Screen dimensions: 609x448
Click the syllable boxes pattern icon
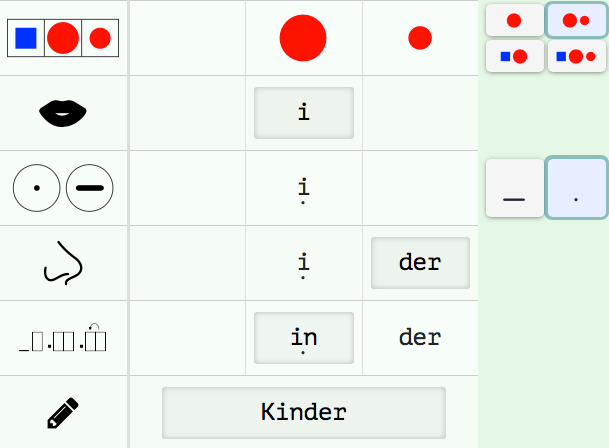(63, 338)
